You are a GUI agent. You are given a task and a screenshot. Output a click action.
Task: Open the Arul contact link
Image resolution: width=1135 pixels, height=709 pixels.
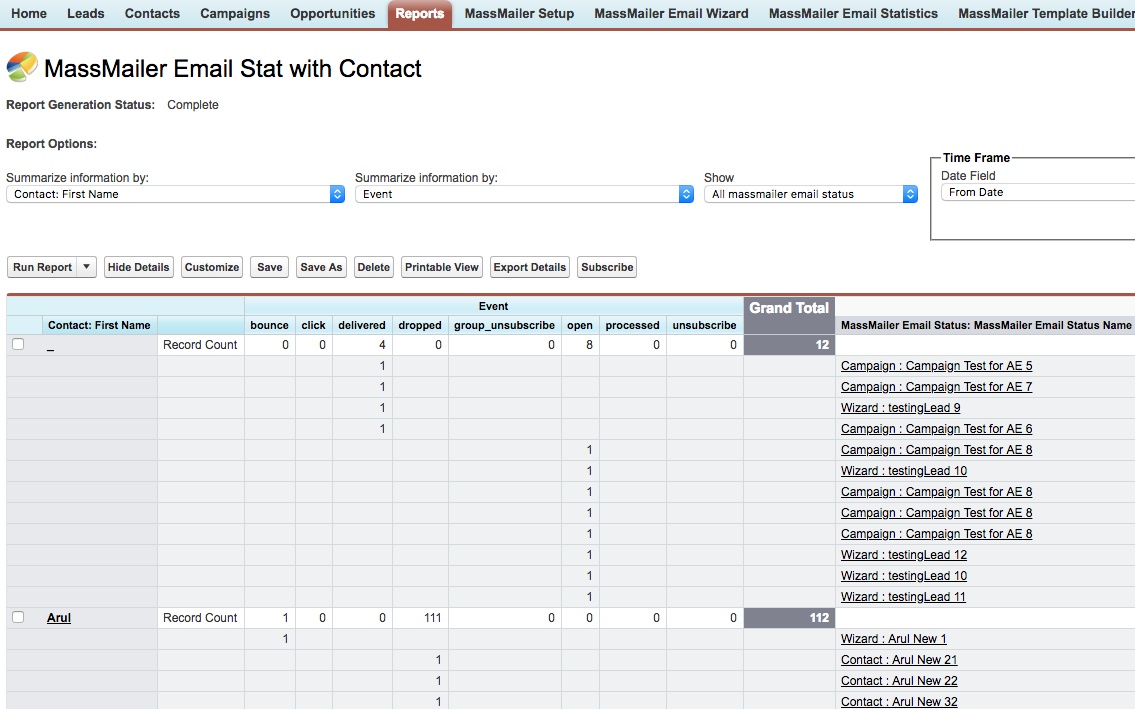click(x=59, y=618)
